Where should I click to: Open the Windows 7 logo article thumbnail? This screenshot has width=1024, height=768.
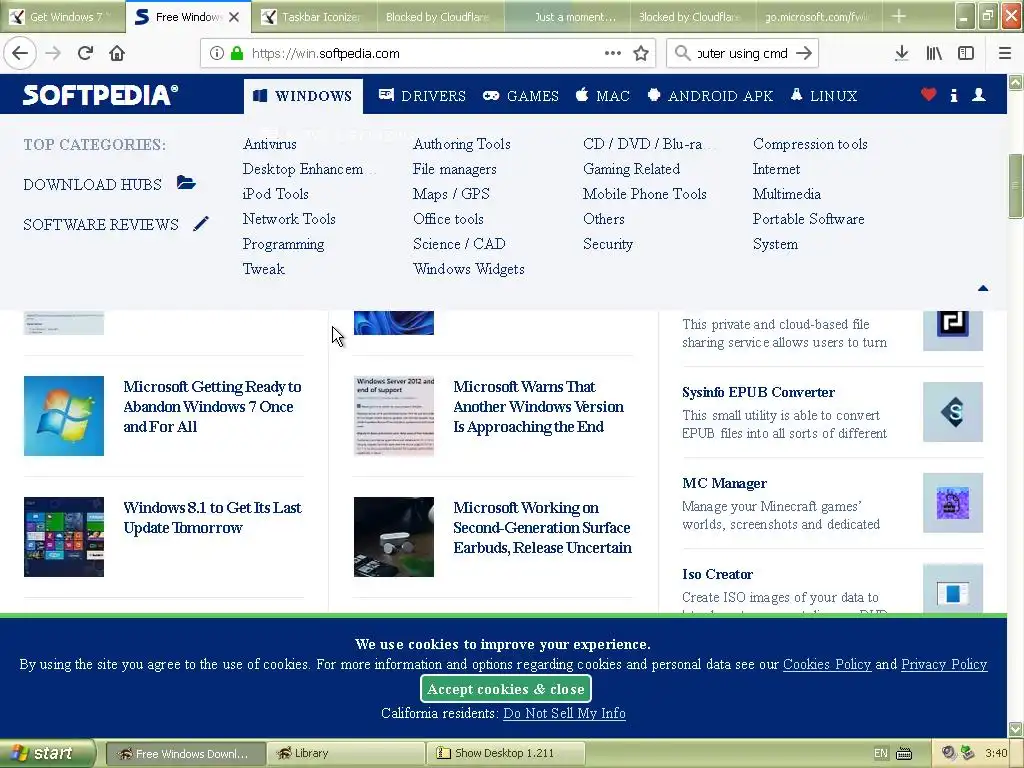[x=64, y=416]
